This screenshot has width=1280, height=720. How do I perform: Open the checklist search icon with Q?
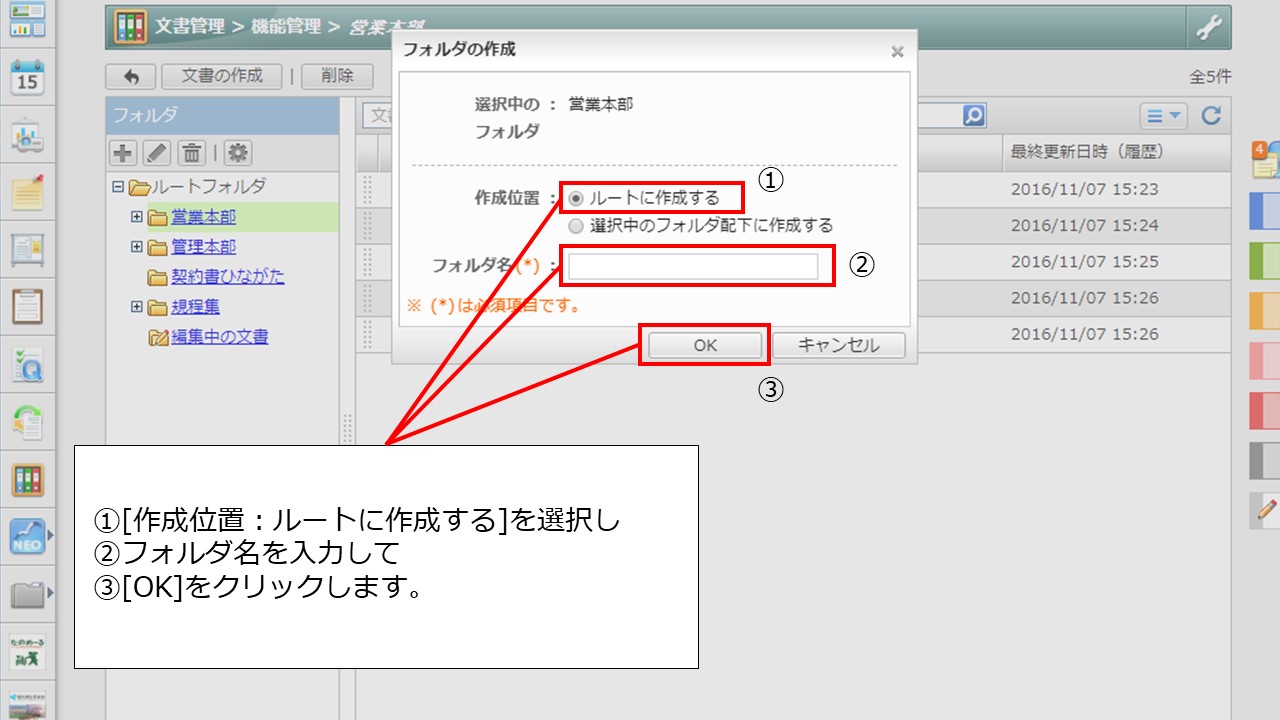(x=27, y=365)
